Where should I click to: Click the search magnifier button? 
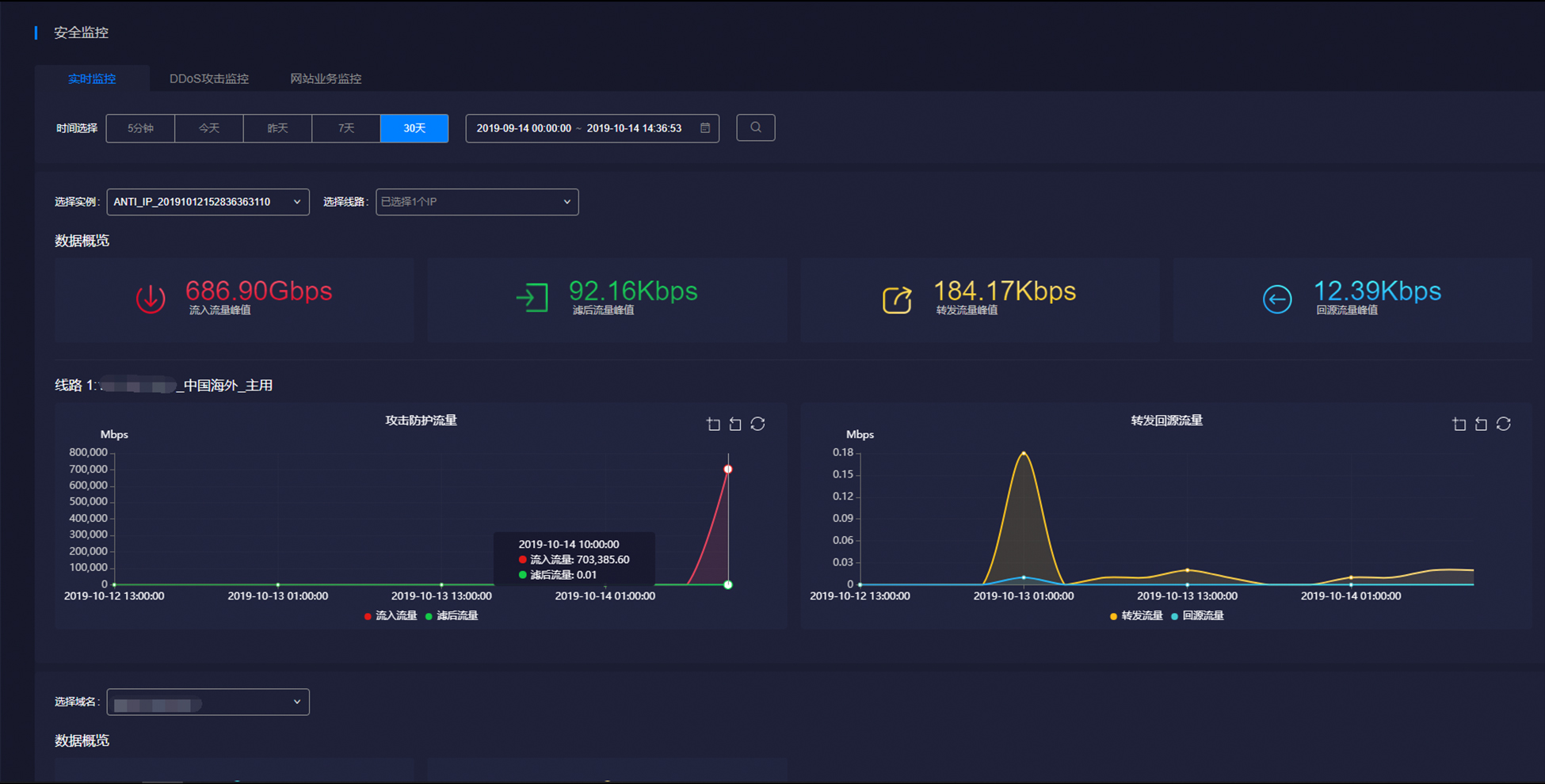(756, 127)
